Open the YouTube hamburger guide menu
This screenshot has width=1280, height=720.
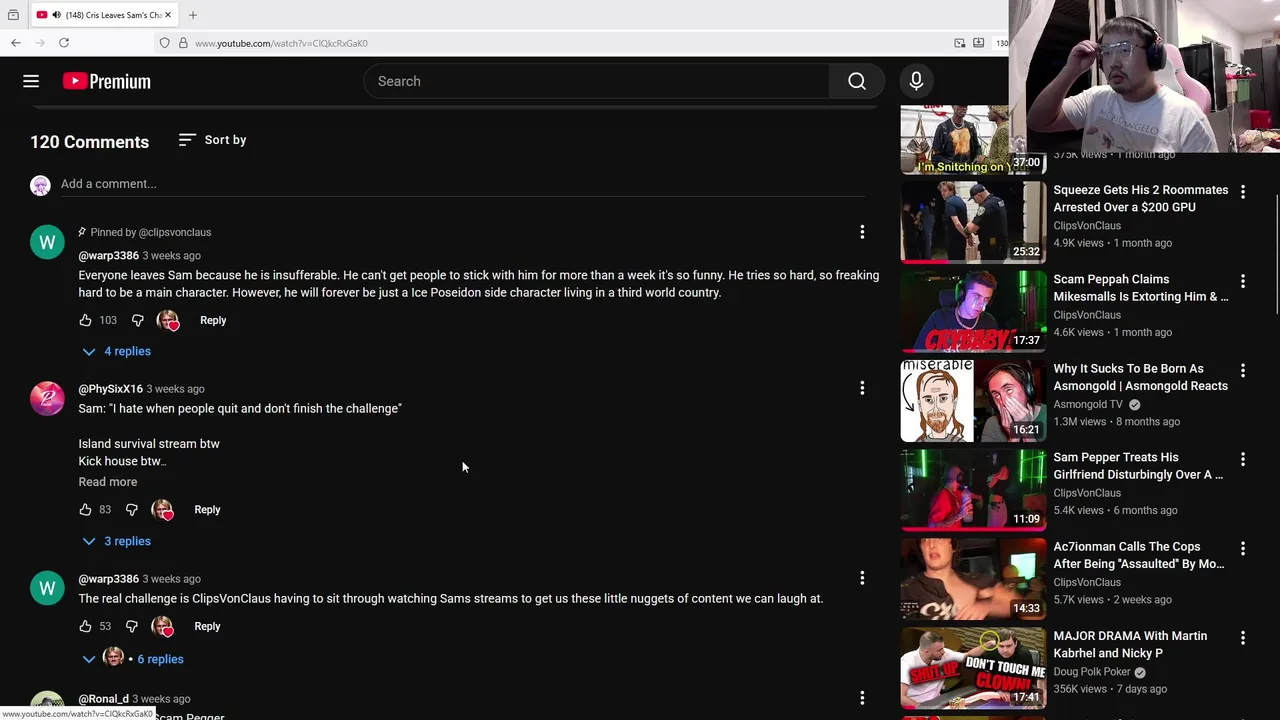click(x=31, y=81)
